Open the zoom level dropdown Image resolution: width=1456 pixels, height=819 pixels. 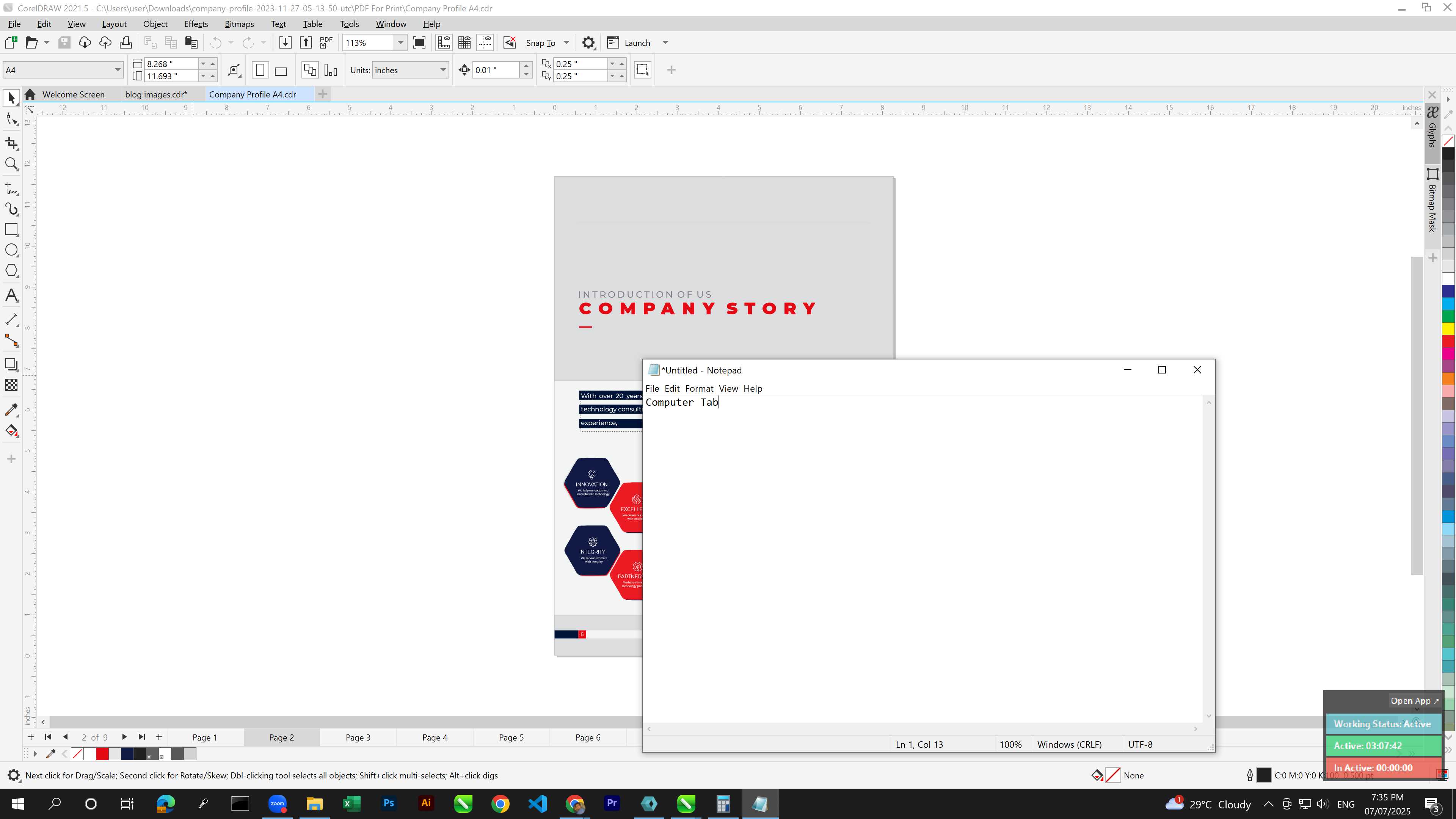[x=400, y=43]
